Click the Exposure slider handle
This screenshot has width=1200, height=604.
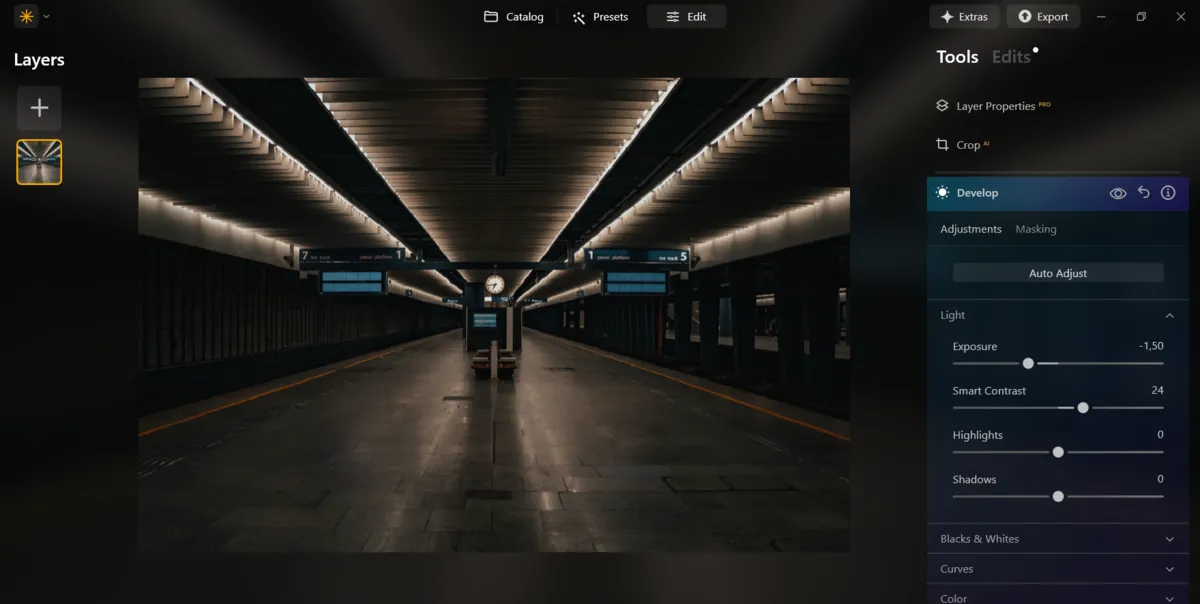click(x=1027, y=363)
